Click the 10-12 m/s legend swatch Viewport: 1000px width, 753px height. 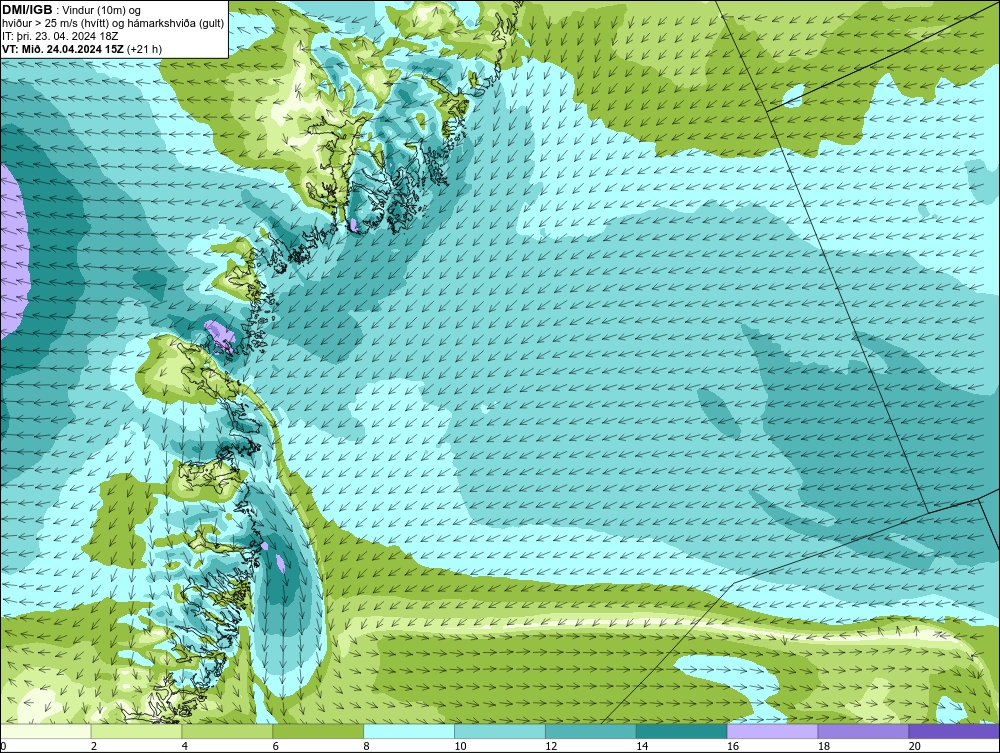[x=500, y=731]
